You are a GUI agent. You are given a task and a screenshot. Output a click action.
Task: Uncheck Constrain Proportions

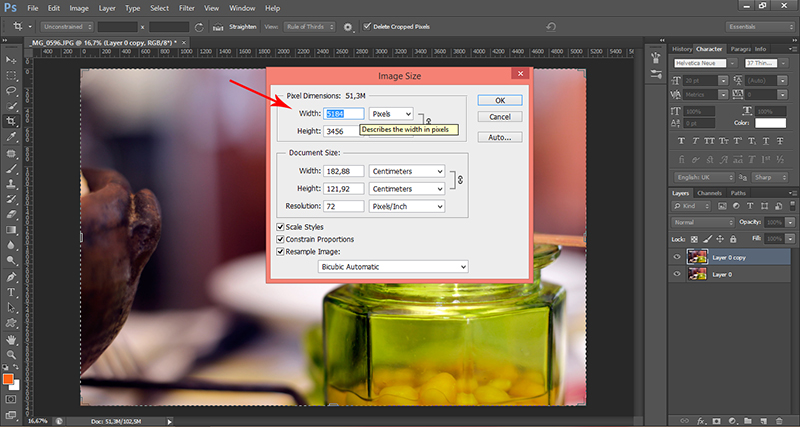coord(280,240)
